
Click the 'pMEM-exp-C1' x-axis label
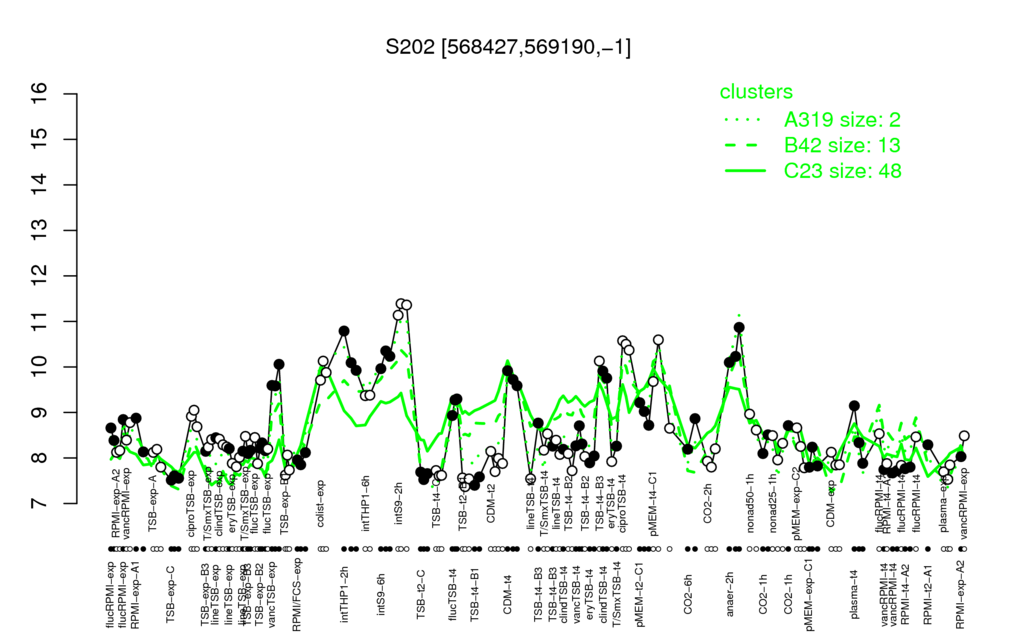coord(810,594)
